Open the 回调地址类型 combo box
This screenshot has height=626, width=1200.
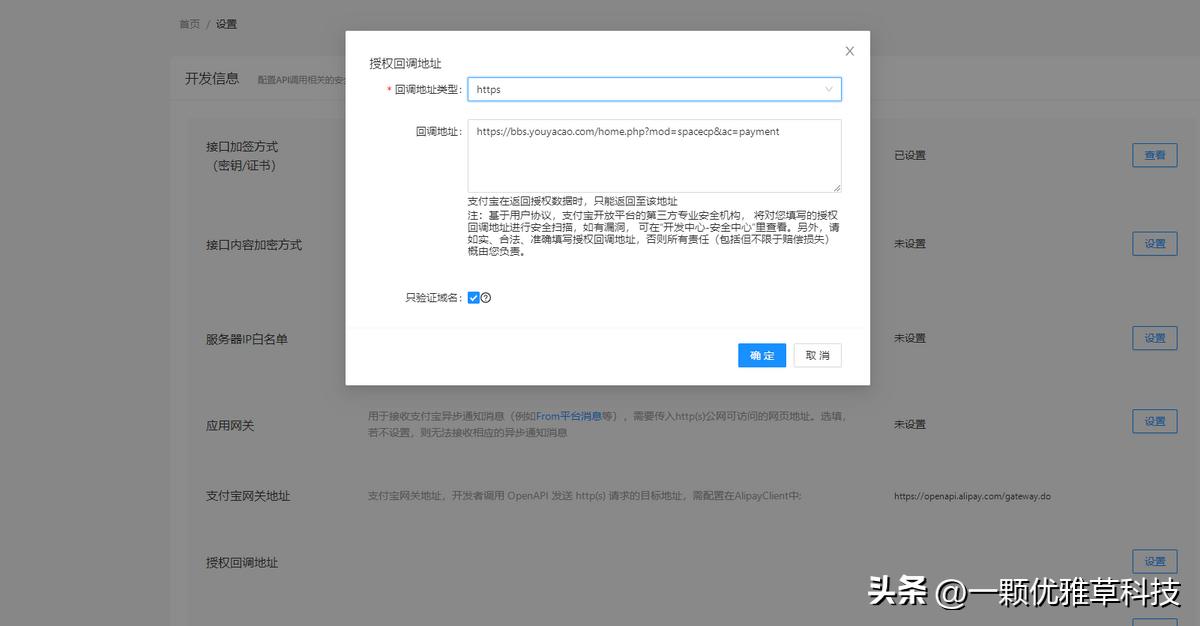(655, 89)
